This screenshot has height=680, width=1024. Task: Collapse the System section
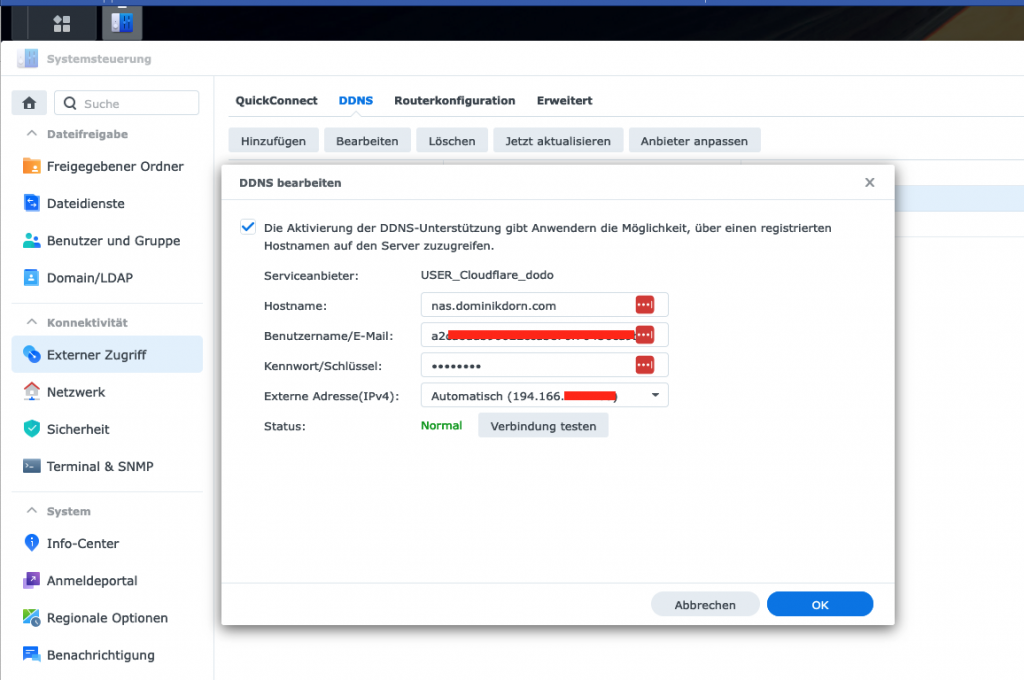coord(29,511)
